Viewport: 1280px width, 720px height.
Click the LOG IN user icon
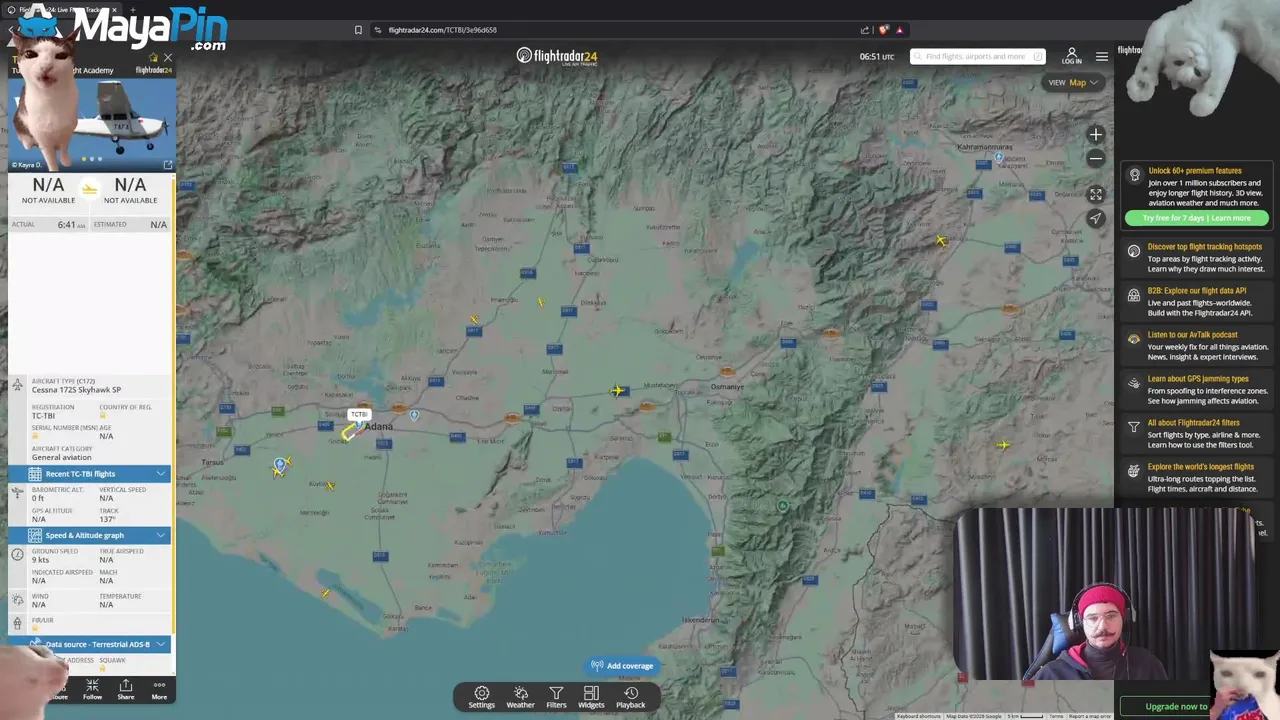pos(1071,56)
